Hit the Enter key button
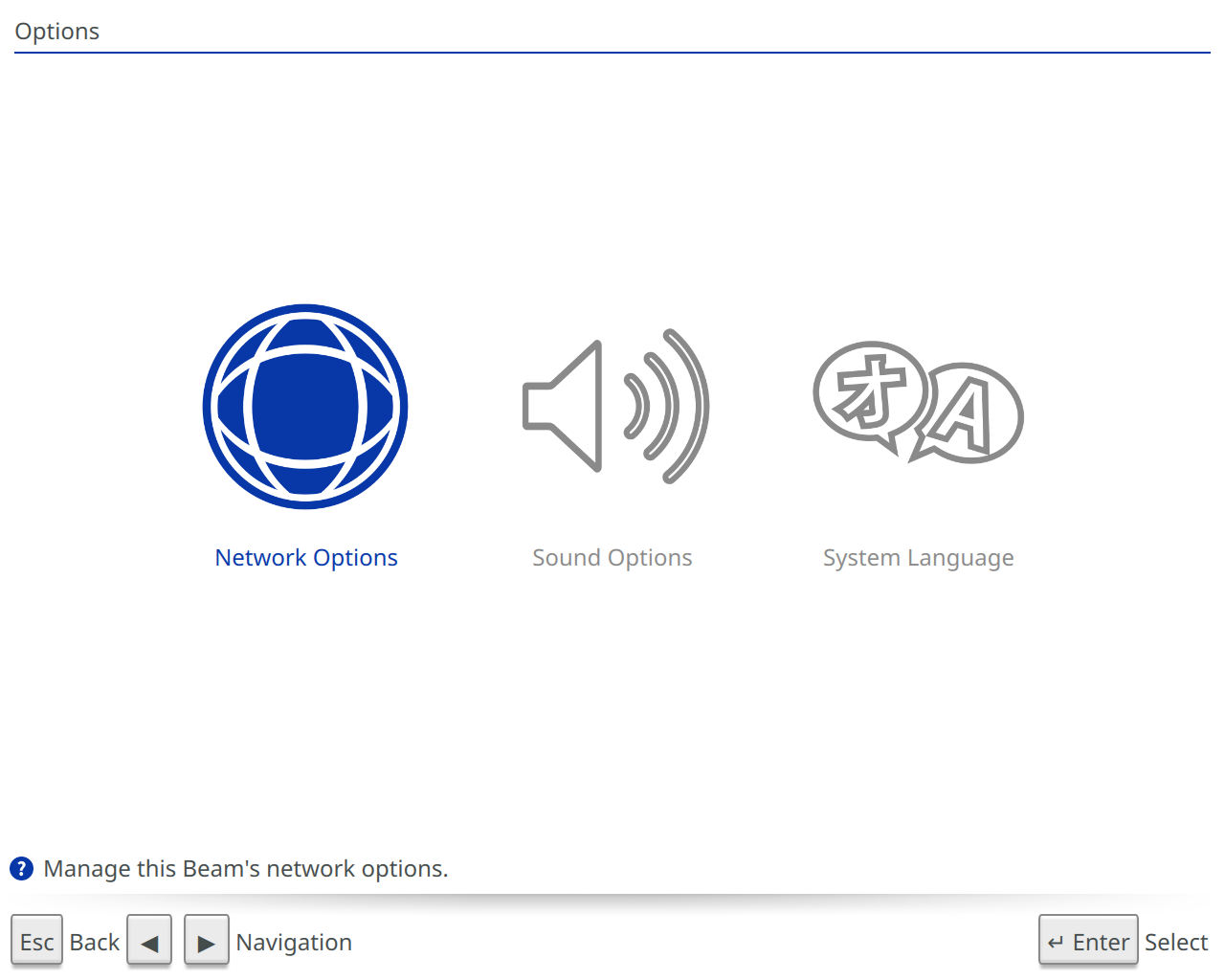 pos(1088,942)
